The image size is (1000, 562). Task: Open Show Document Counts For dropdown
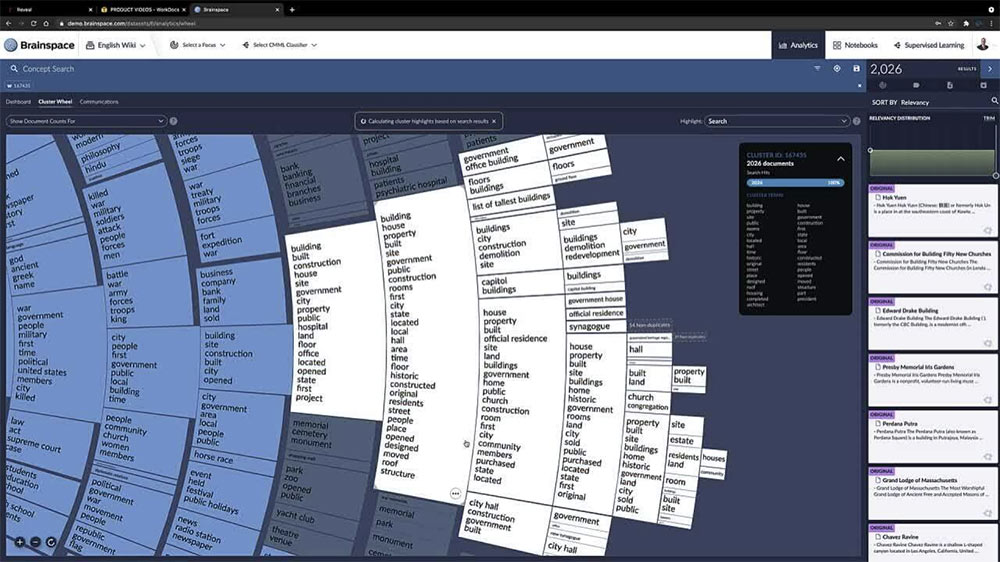point(85,121)
